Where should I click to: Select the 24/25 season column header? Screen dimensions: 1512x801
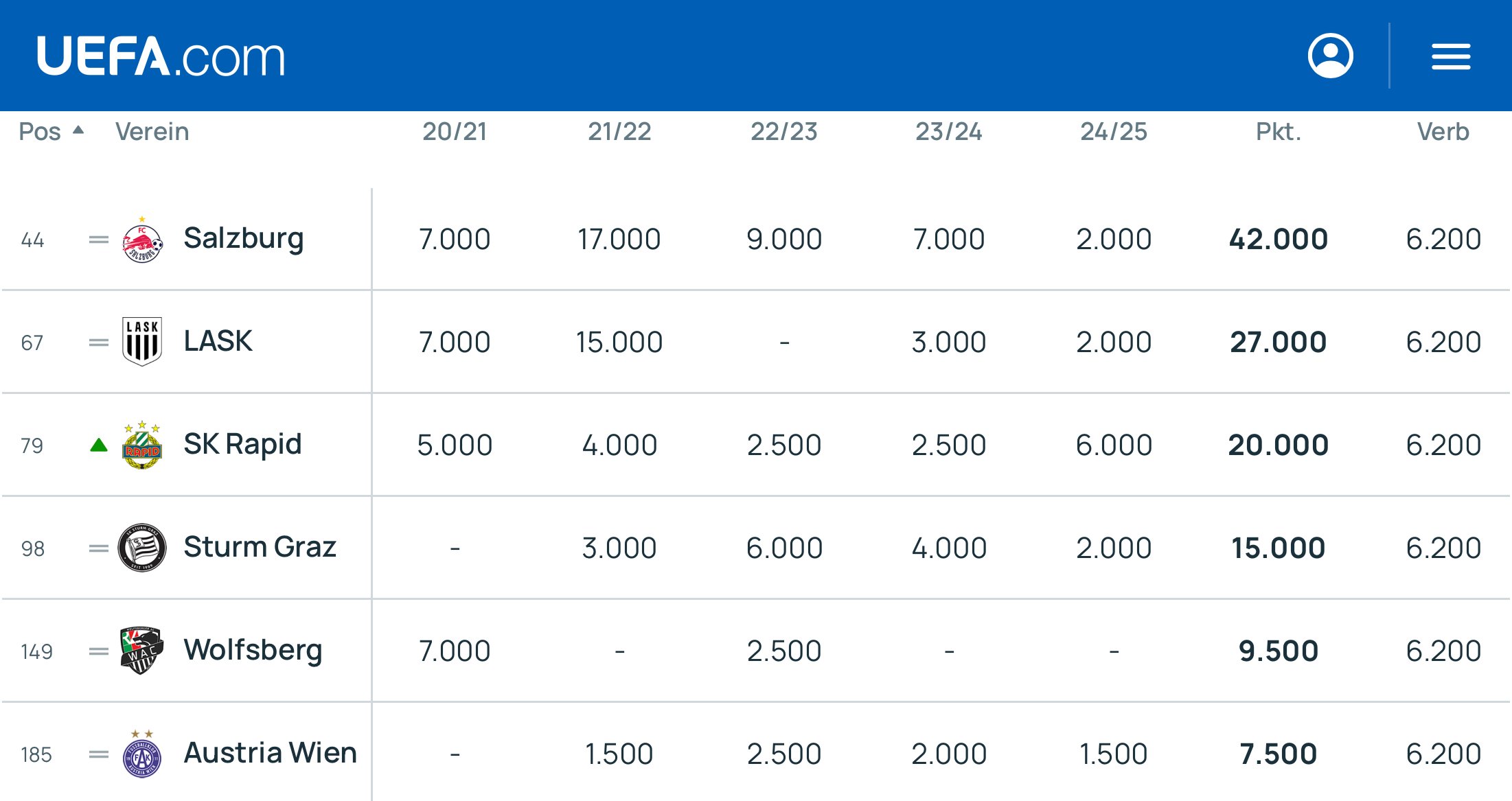point(1113,131)
